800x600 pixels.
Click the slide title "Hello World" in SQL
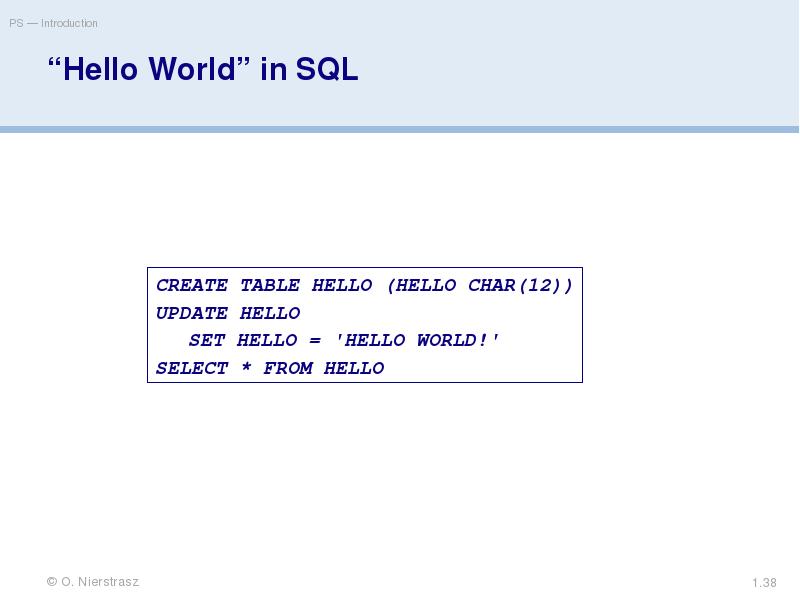click(203, 69)
